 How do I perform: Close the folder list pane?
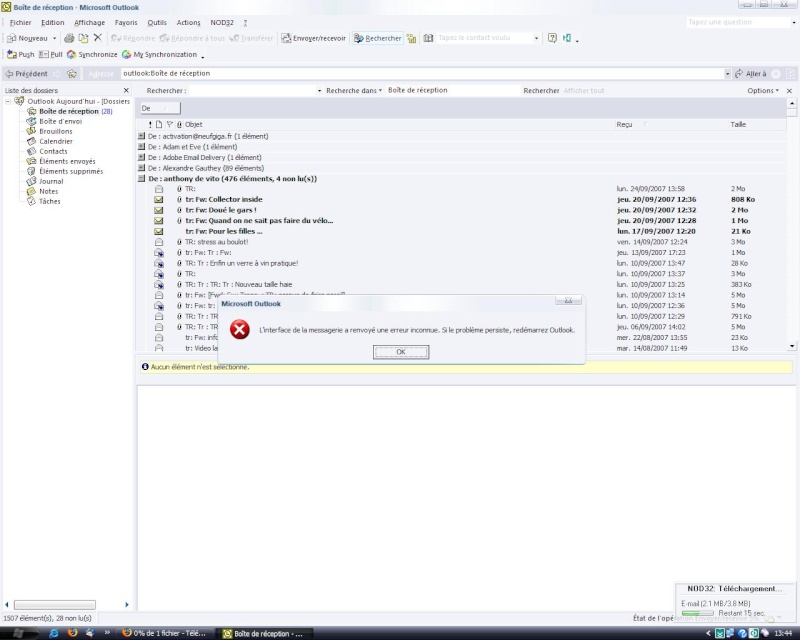tap(126, 90)
